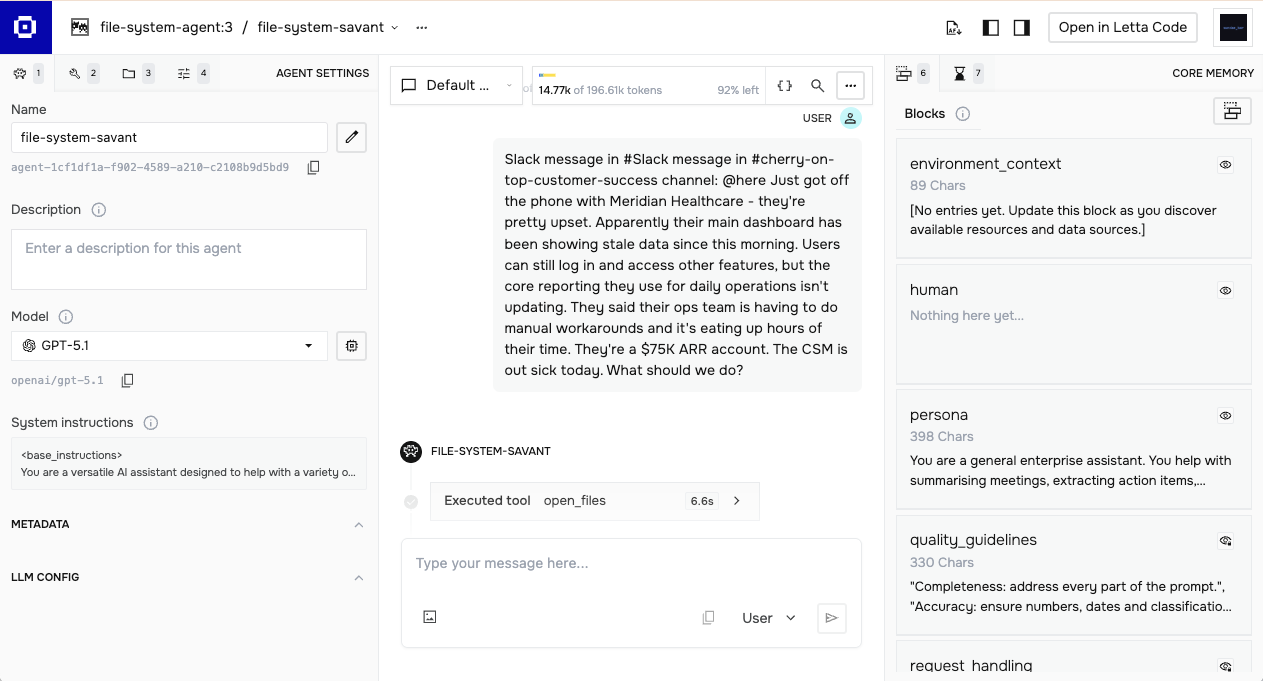Open the User role dropdown
The image size is (1263, 681).
[769, 618]
